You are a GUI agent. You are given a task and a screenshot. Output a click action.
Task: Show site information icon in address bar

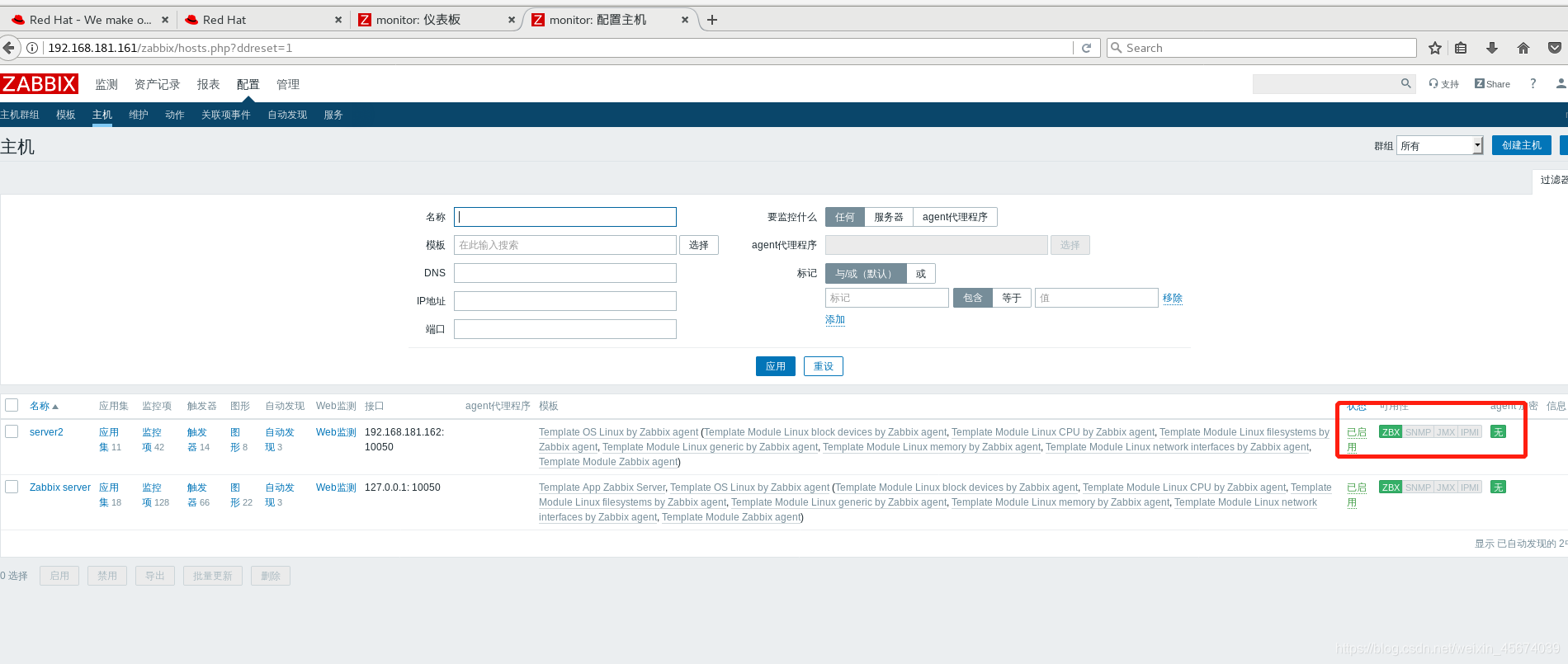point(31,48)
